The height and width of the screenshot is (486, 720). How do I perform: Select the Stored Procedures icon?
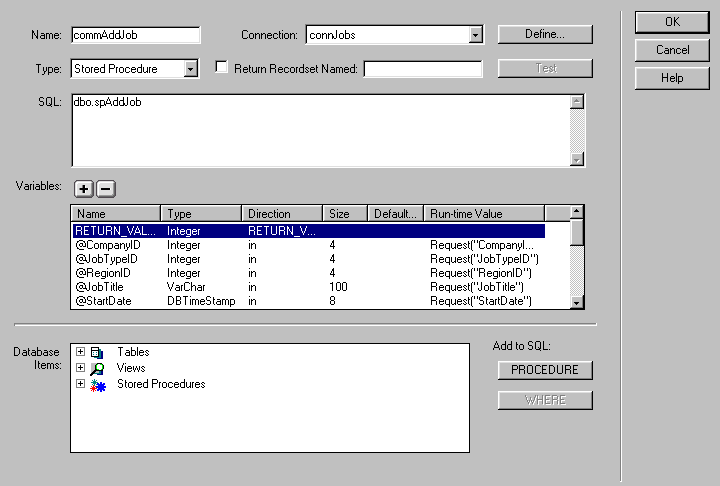pos(97,384)
